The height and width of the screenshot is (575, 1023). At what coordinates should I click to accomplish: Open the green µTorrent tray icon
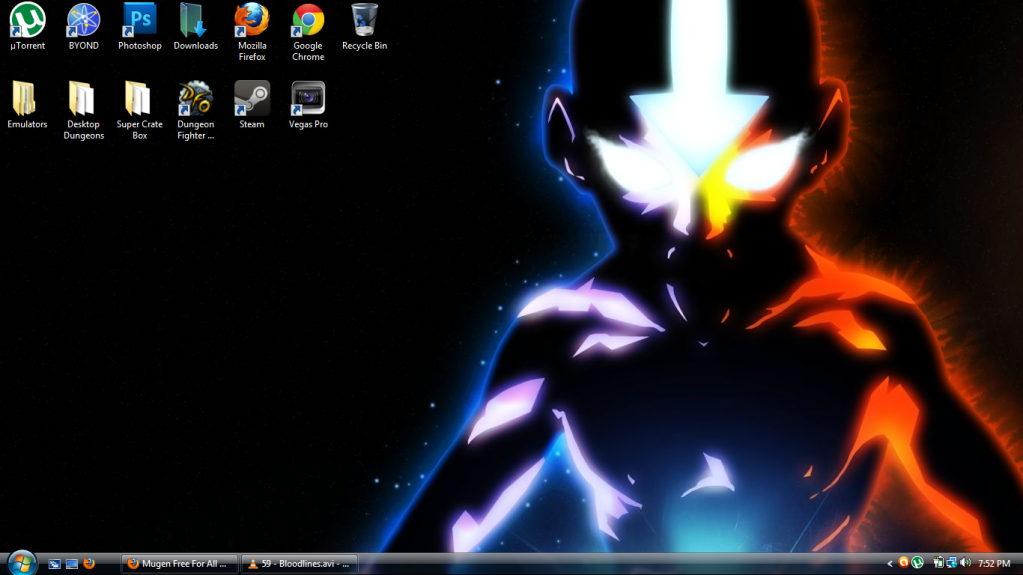(918, 563)
